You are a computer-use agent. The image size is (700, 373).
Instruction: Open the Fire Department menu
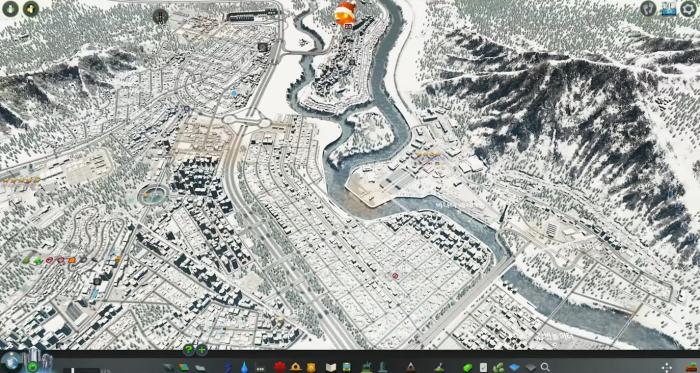click(296, 367)
